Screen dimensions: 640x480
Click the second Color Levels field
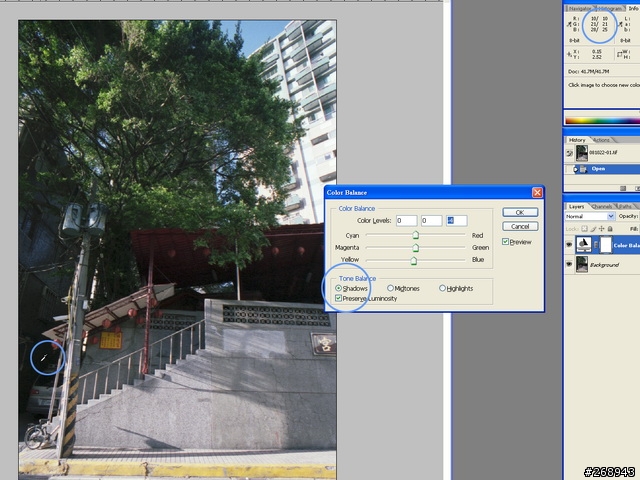pyautogui.click(x=431, y=221)
